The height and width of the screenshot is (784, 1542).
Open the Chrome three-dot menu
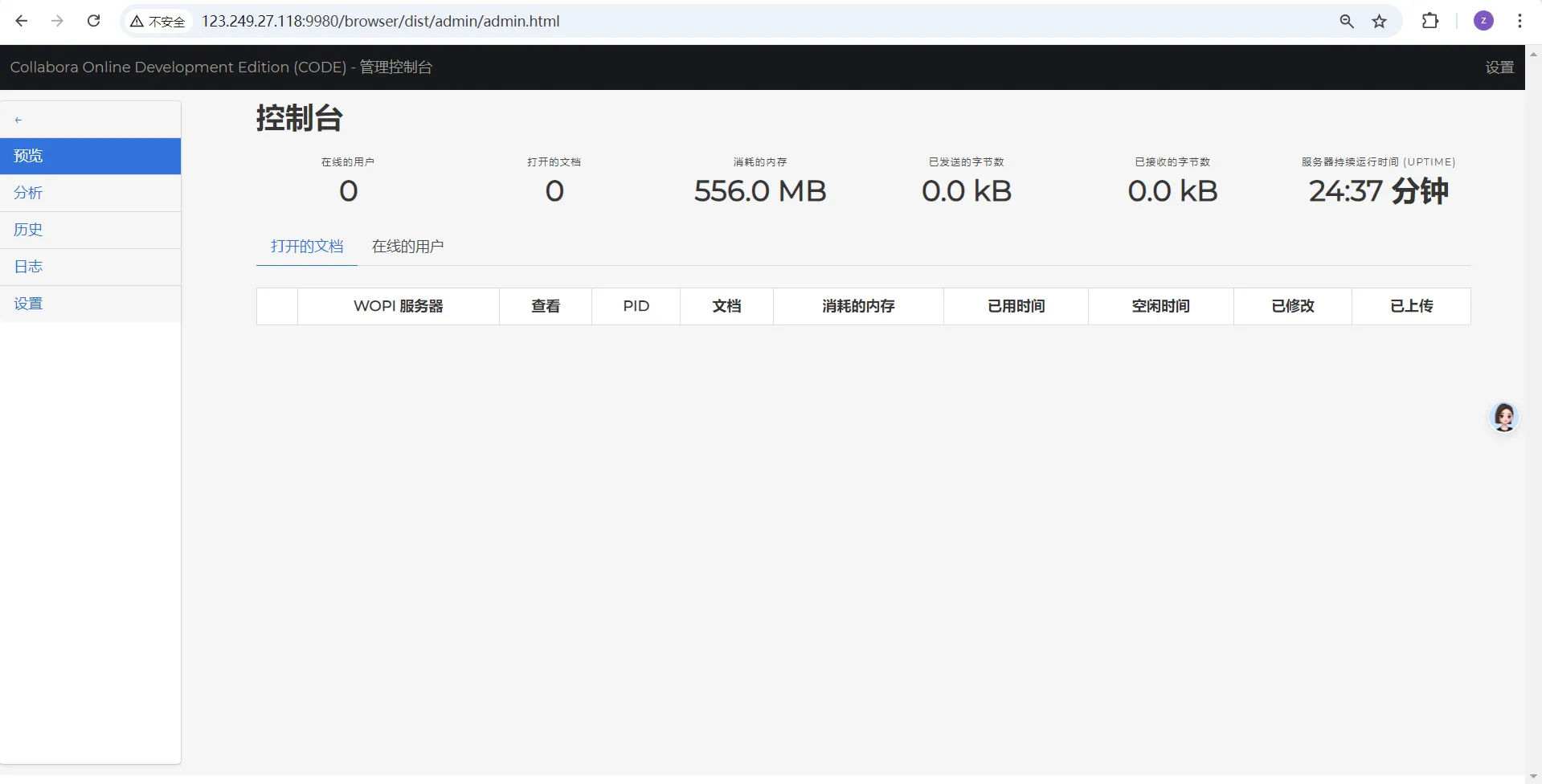1520,21
